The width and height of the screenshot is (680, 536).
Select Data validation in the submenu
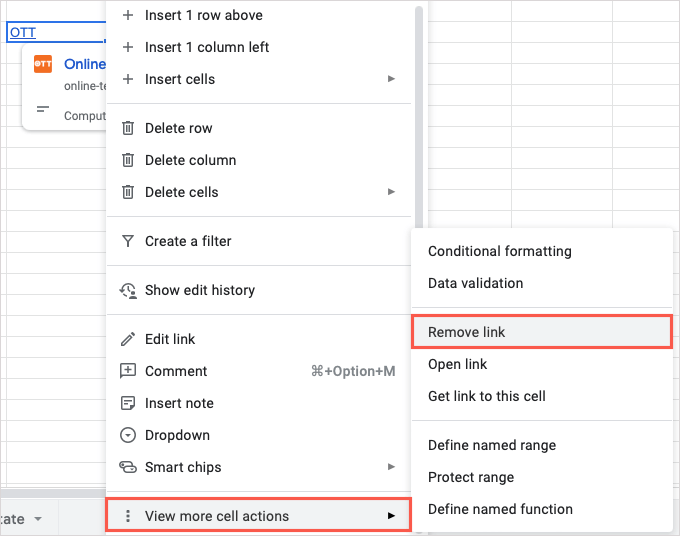pyautogui.click(x=476, y=283)
